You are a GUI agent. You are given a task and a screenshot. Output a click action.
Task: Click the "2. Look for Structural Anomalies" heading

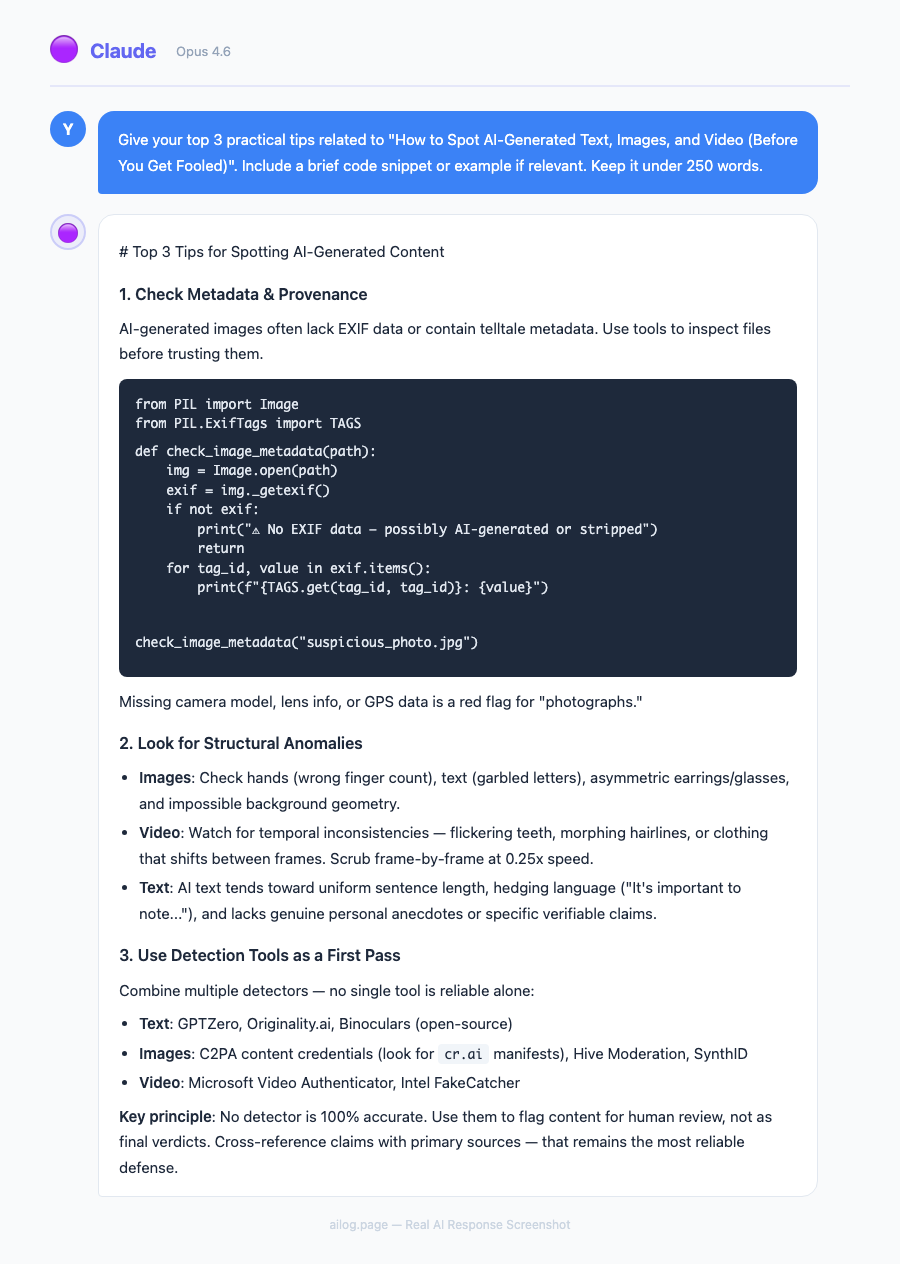(240, 743)
